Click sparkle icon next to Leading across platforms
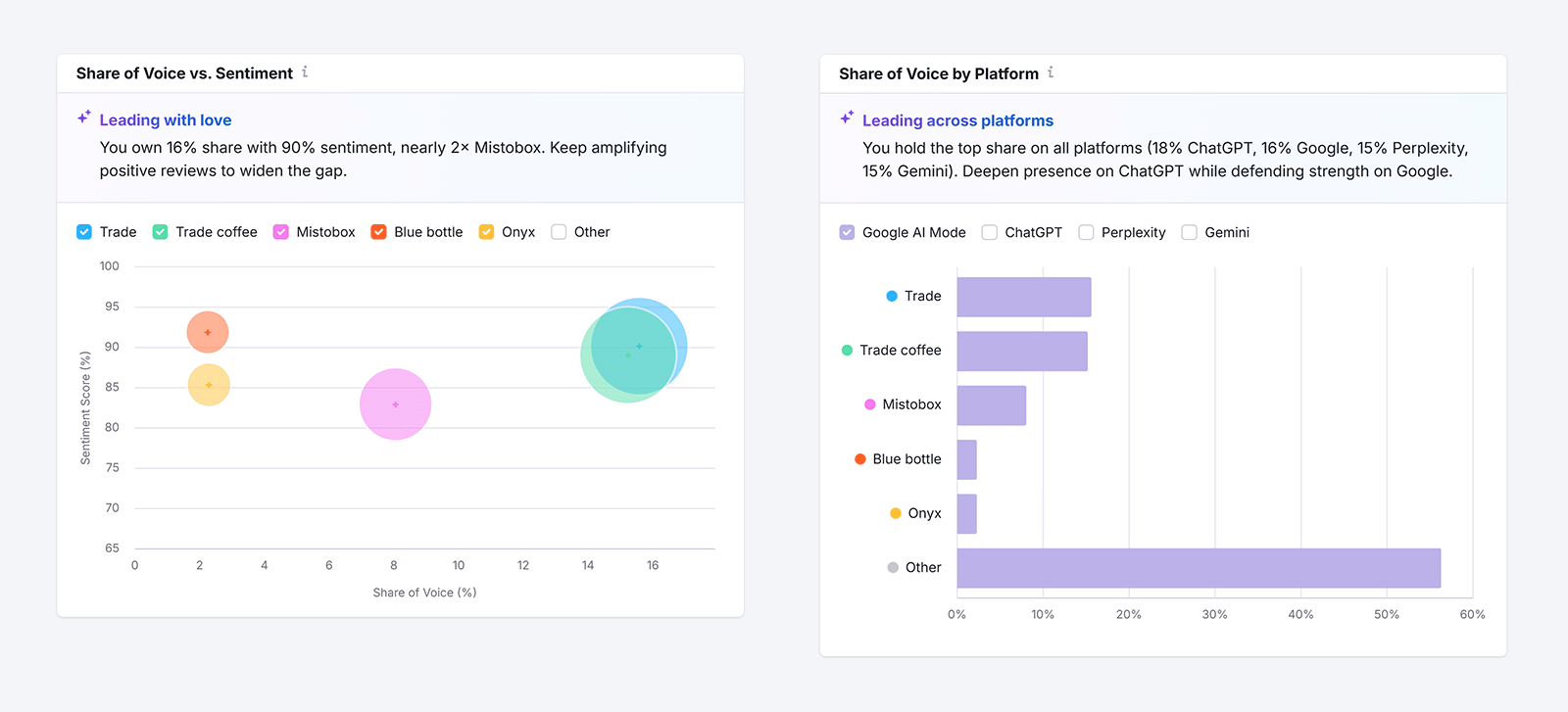The height and width of the screenshot is (712, 1568). click(847, 118)
